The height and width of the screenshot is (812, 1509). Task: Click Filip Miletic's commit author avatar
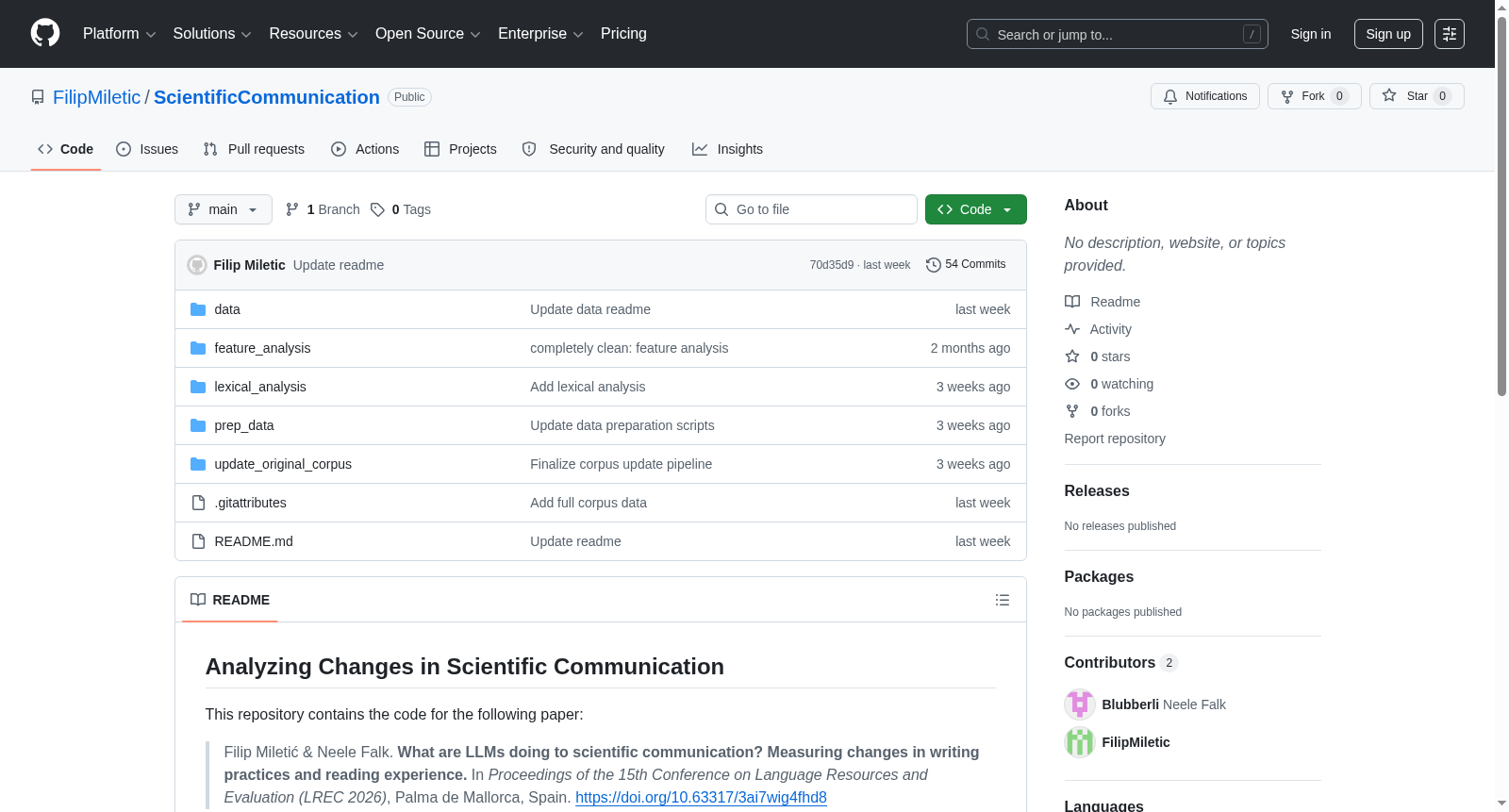[x=197, y=265]
